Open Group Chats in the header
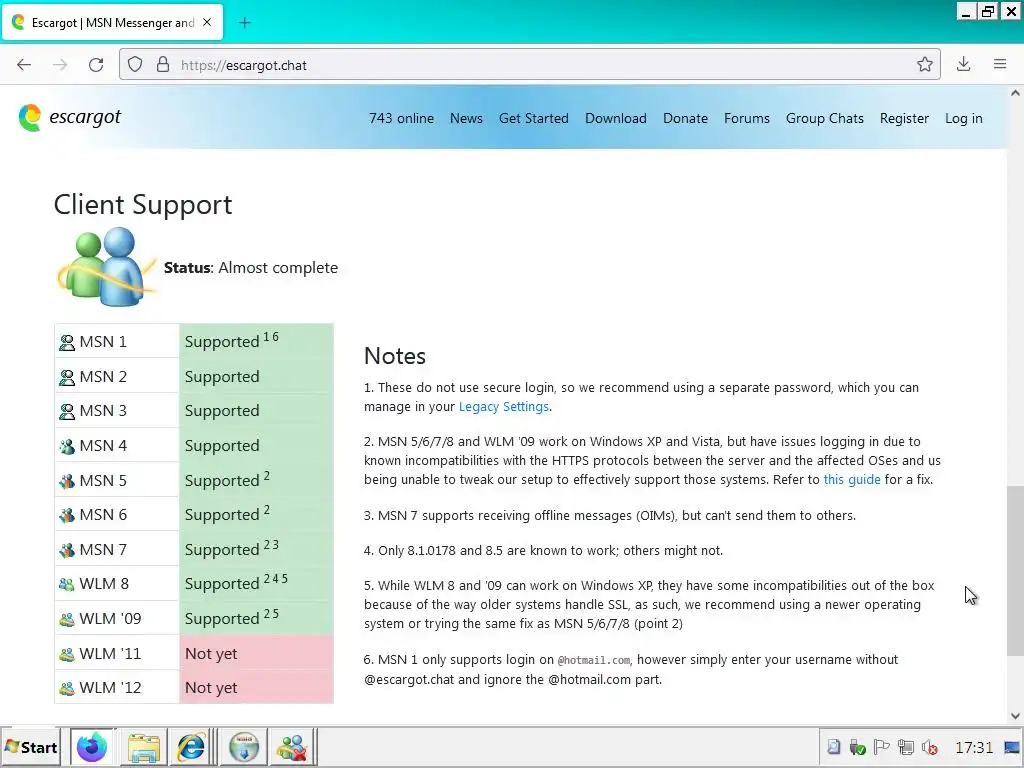 824,118
